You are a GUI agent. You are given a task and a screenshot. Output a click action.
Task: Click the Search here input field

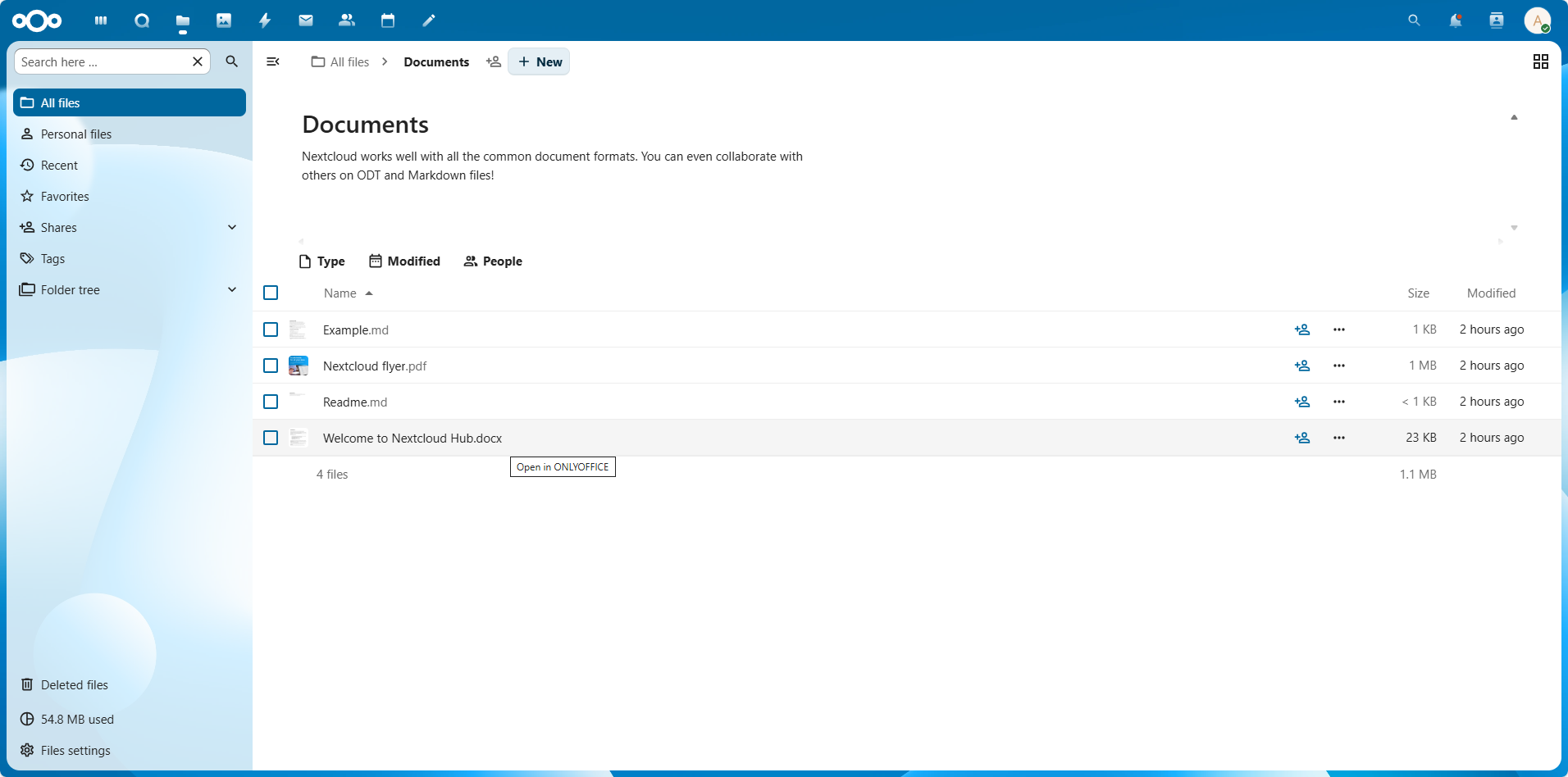(x=103, y=61)
